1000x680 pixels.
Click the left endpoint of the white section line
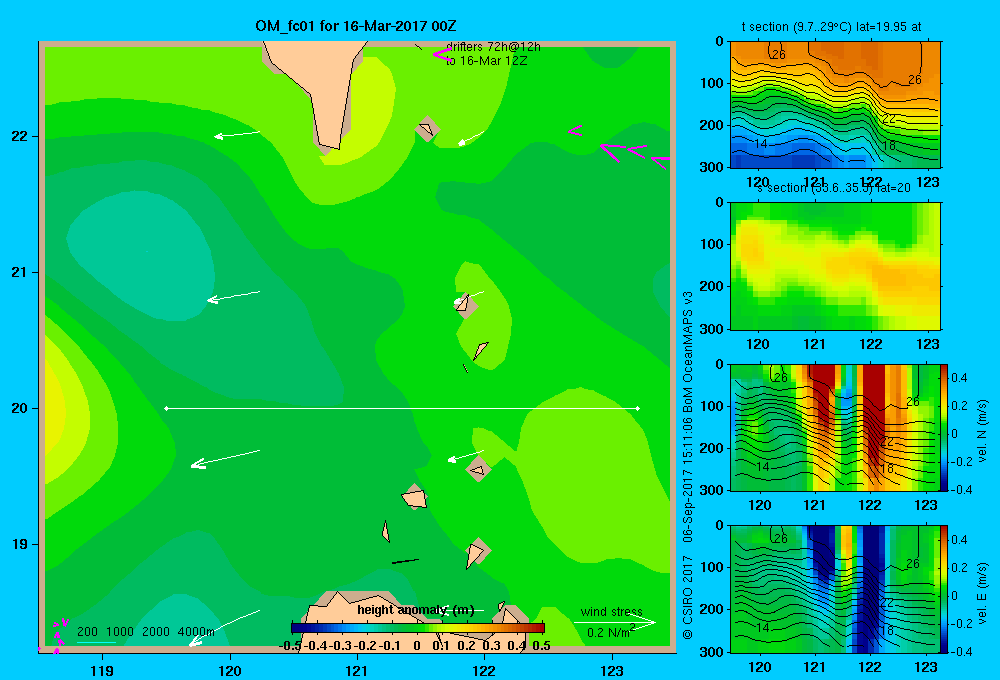(166, 408)
